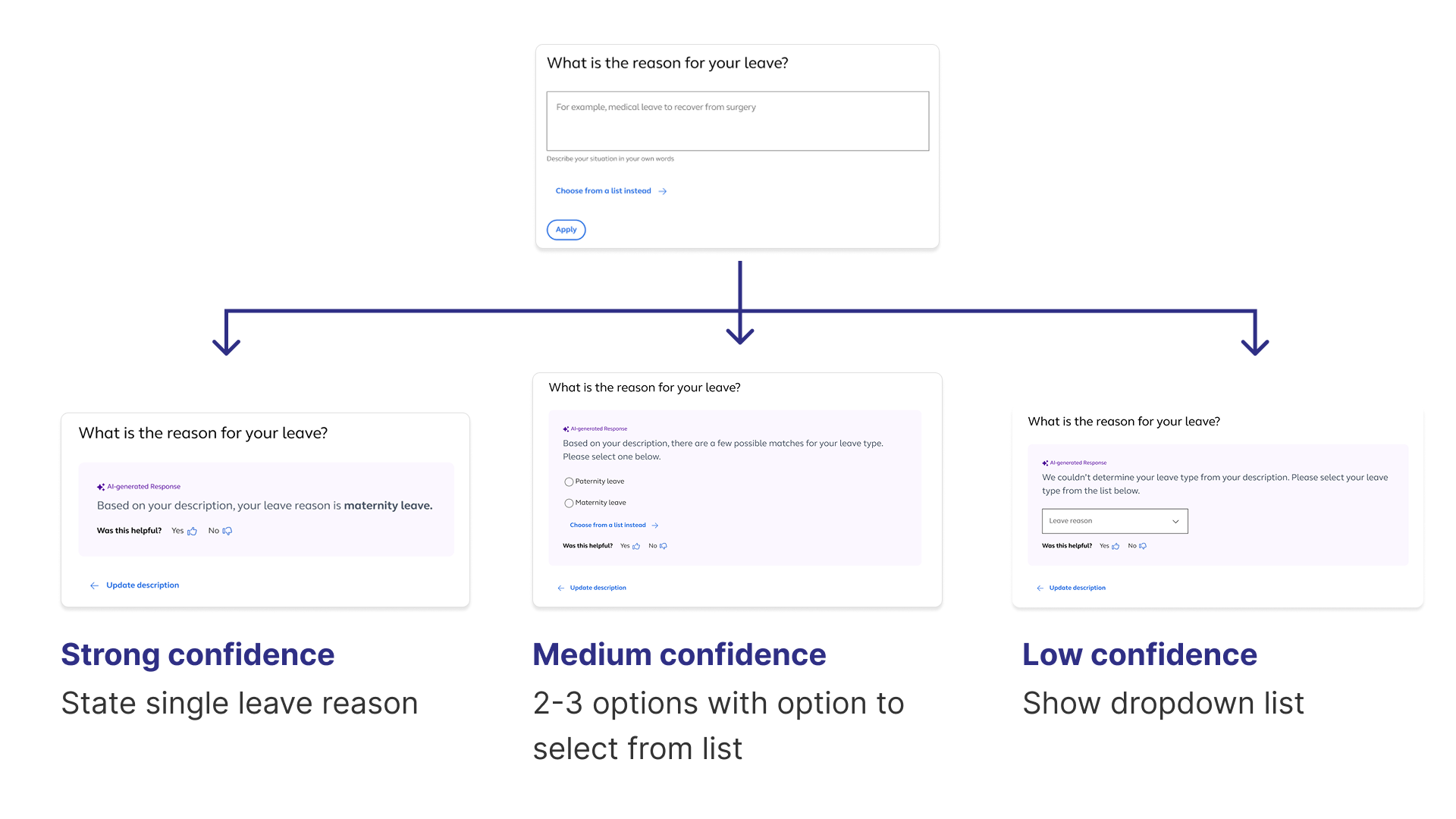Click thumbs-down No in the Strong confidence card
This screenshot has width=1456, height=819.
pyautogui.click(x=220, y=531)
